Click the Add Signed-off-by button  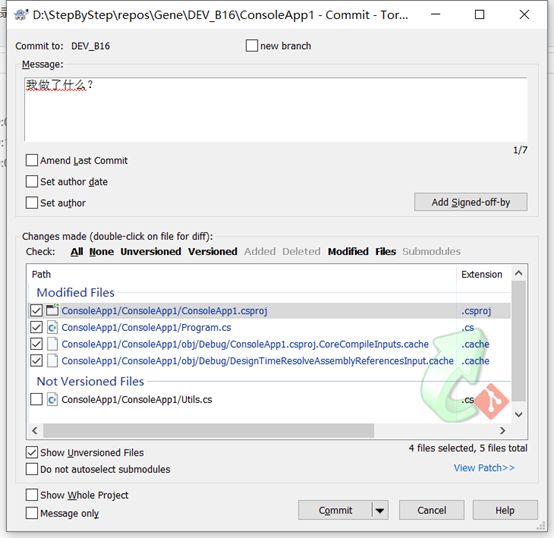click(471, 202)
